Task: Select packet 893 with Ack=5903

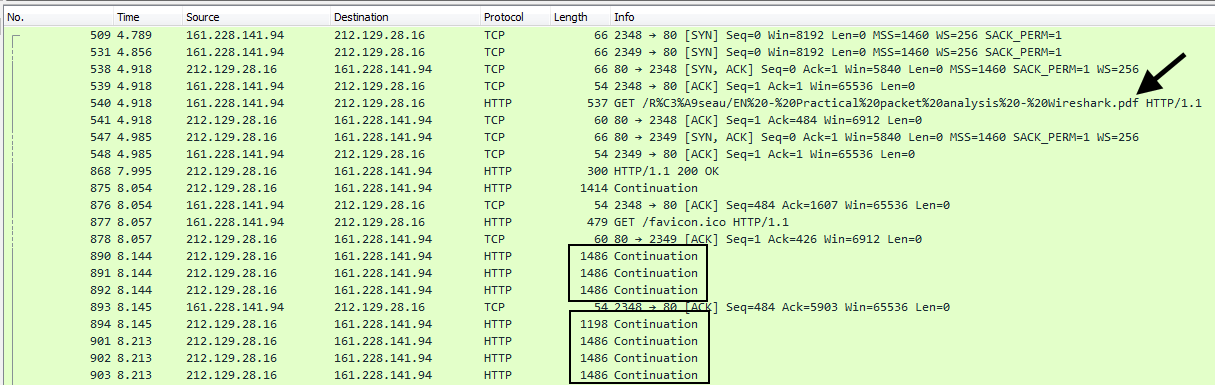Action: pyautogui.click(x=607, y=307)
